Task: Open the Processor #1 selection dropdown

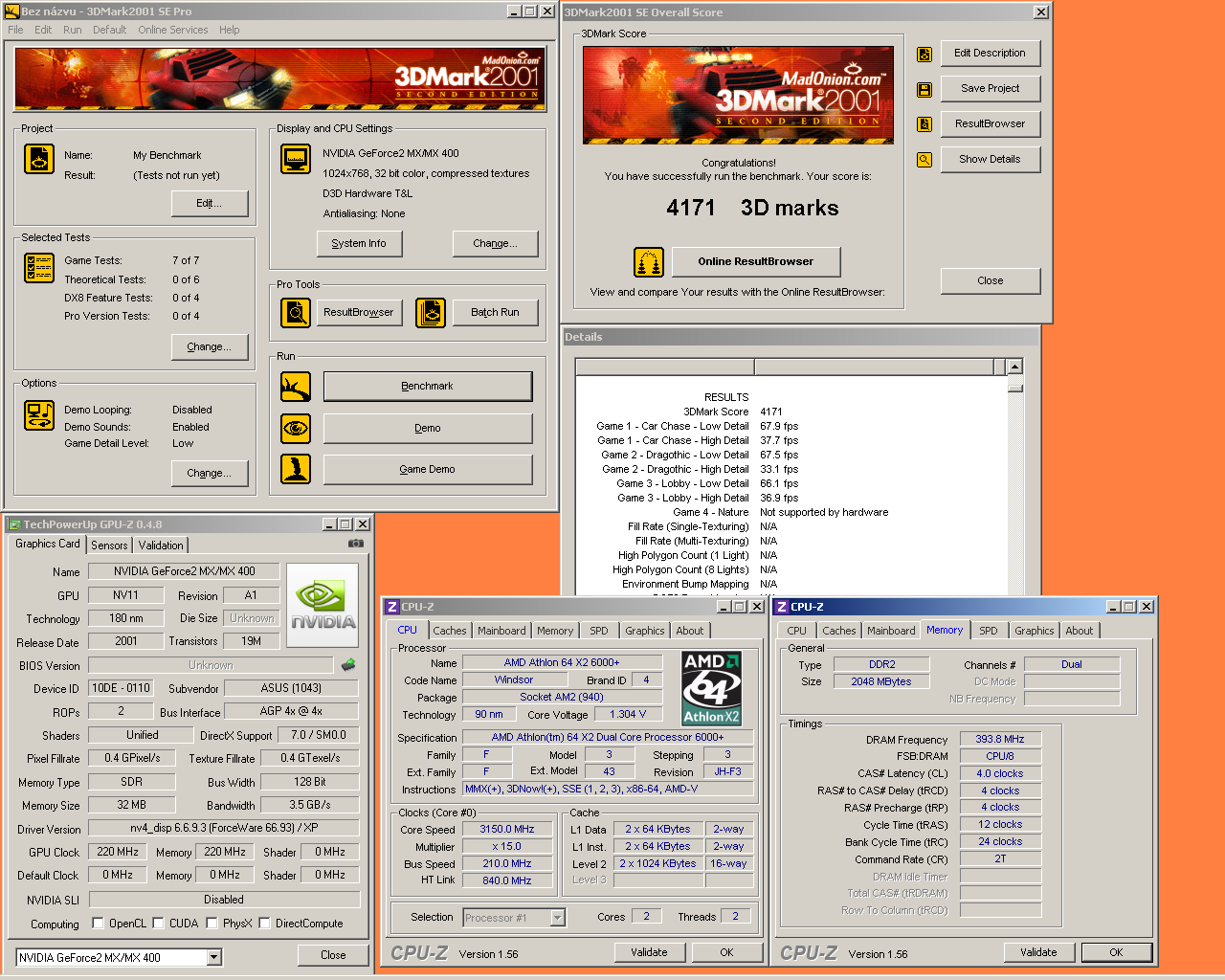Action: (x=558, y=918)
